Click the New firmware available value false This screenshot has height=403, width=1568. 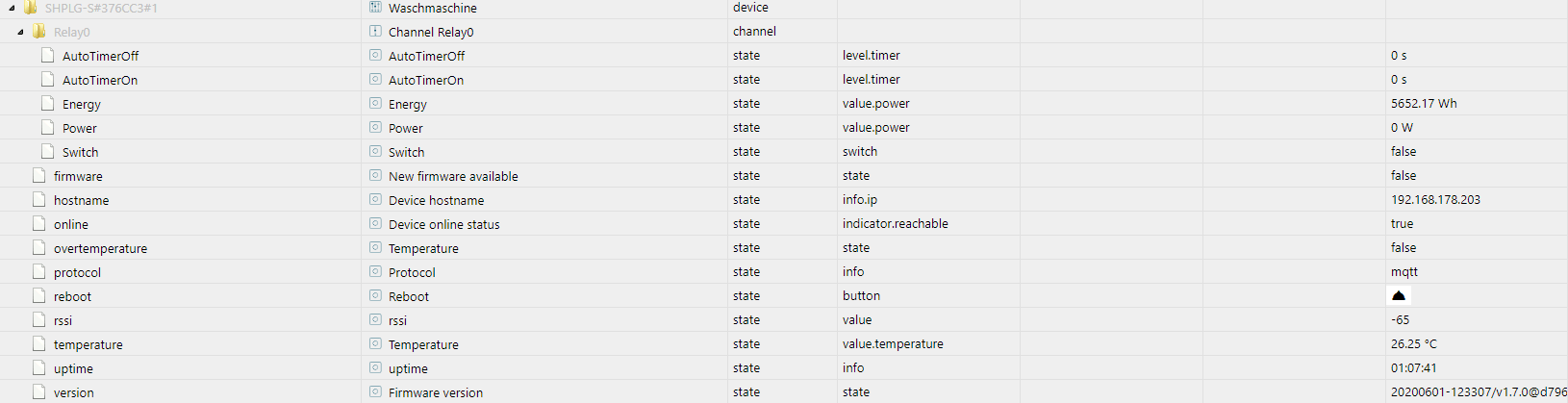tap(1404, 175)
